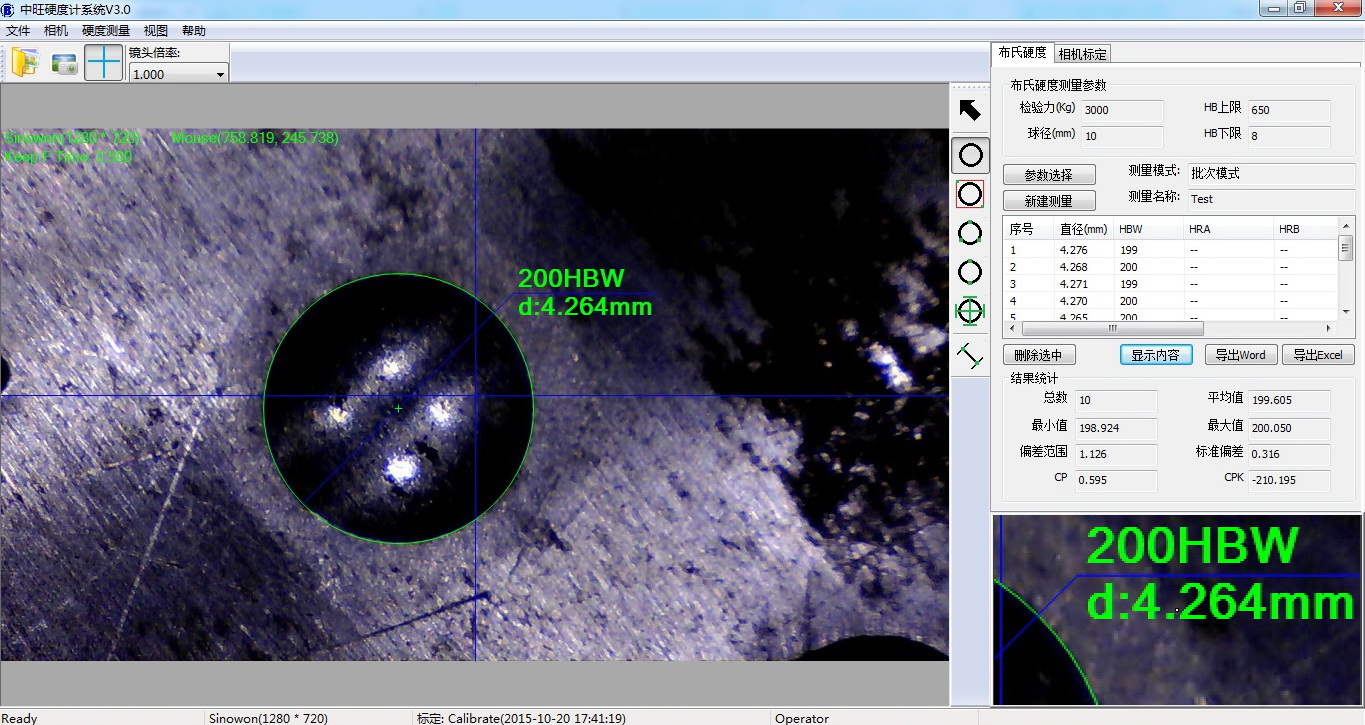Open image file with folder icon
The width and height of the screenshot is (1365, 725).
pyautogui.click(x=24, y=63)
